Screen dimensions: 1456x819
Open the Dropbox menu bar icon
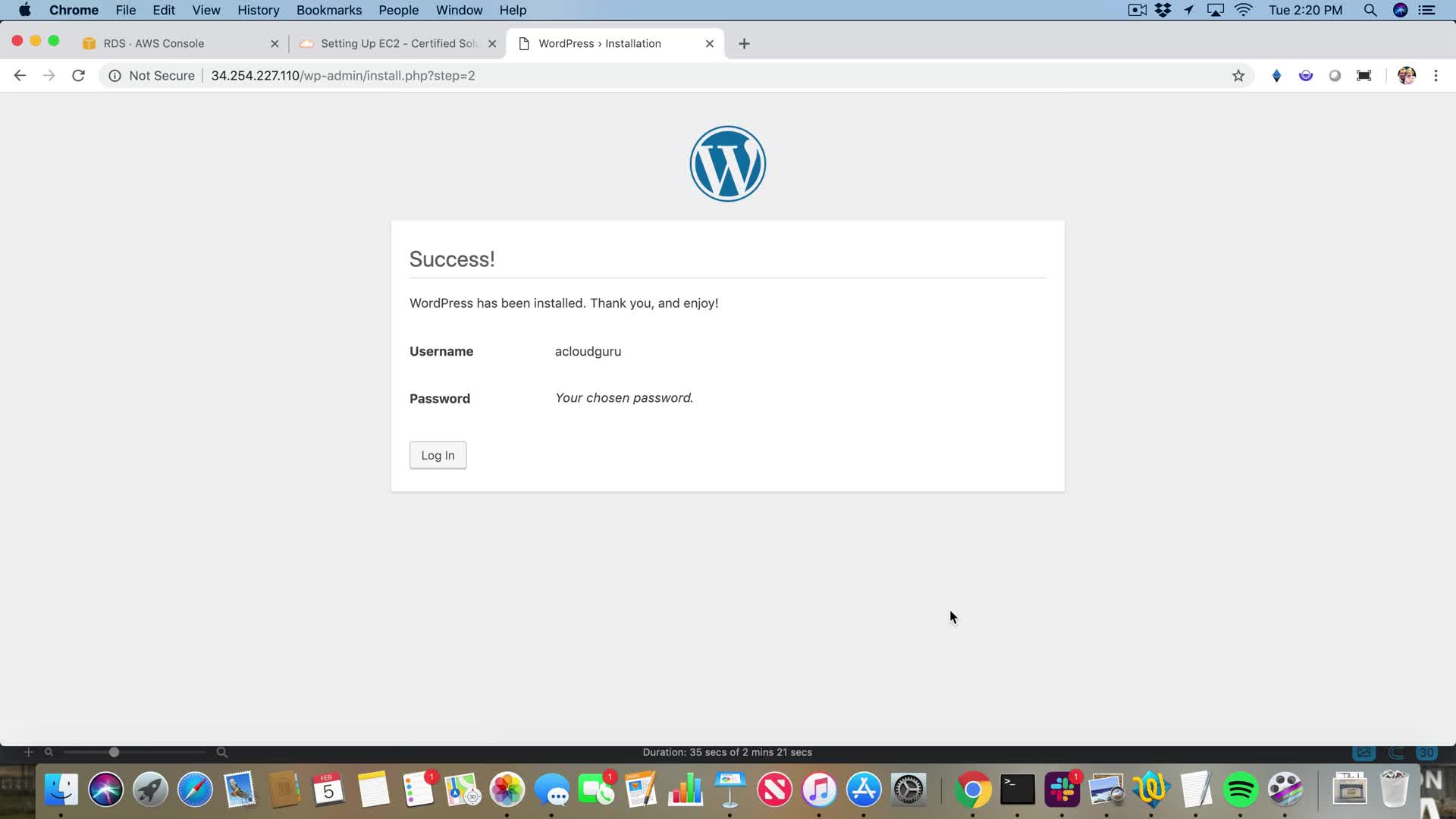(x=1163, y=10)
